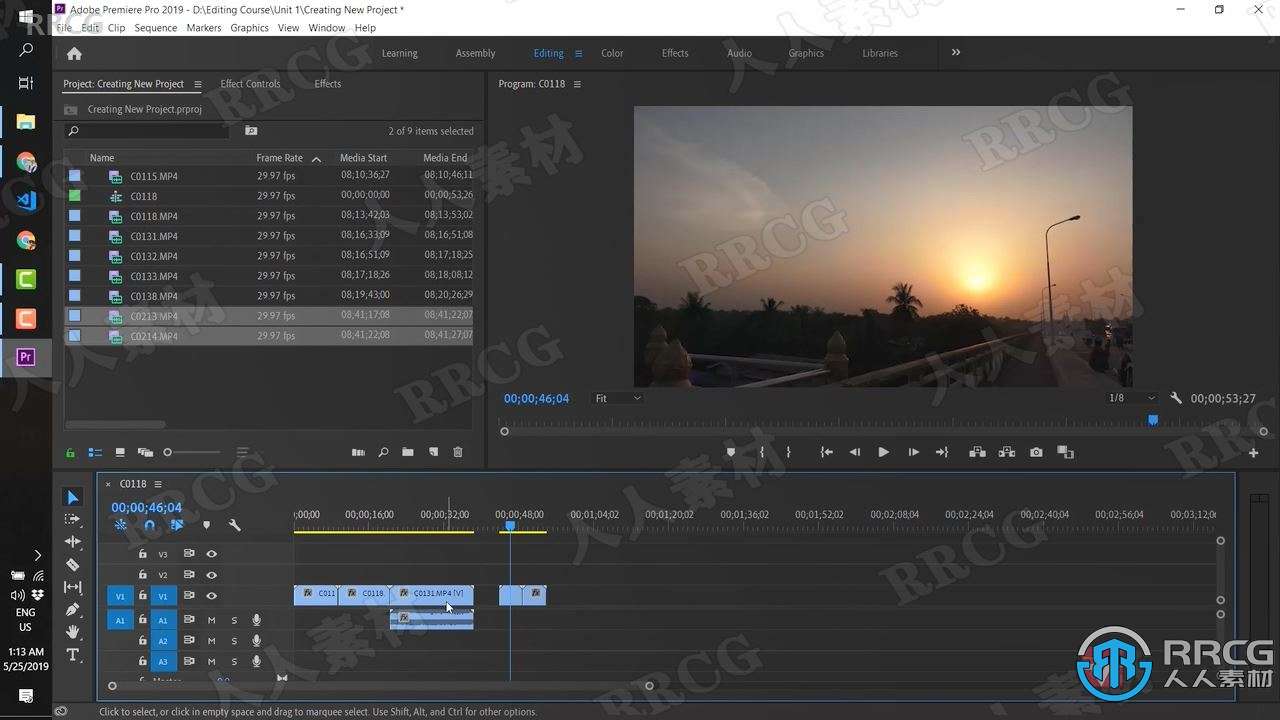Viewport: 1280px width, 720px height.
Task: Click New Bin folder icon in Project panel
Action: click(408, 452)
